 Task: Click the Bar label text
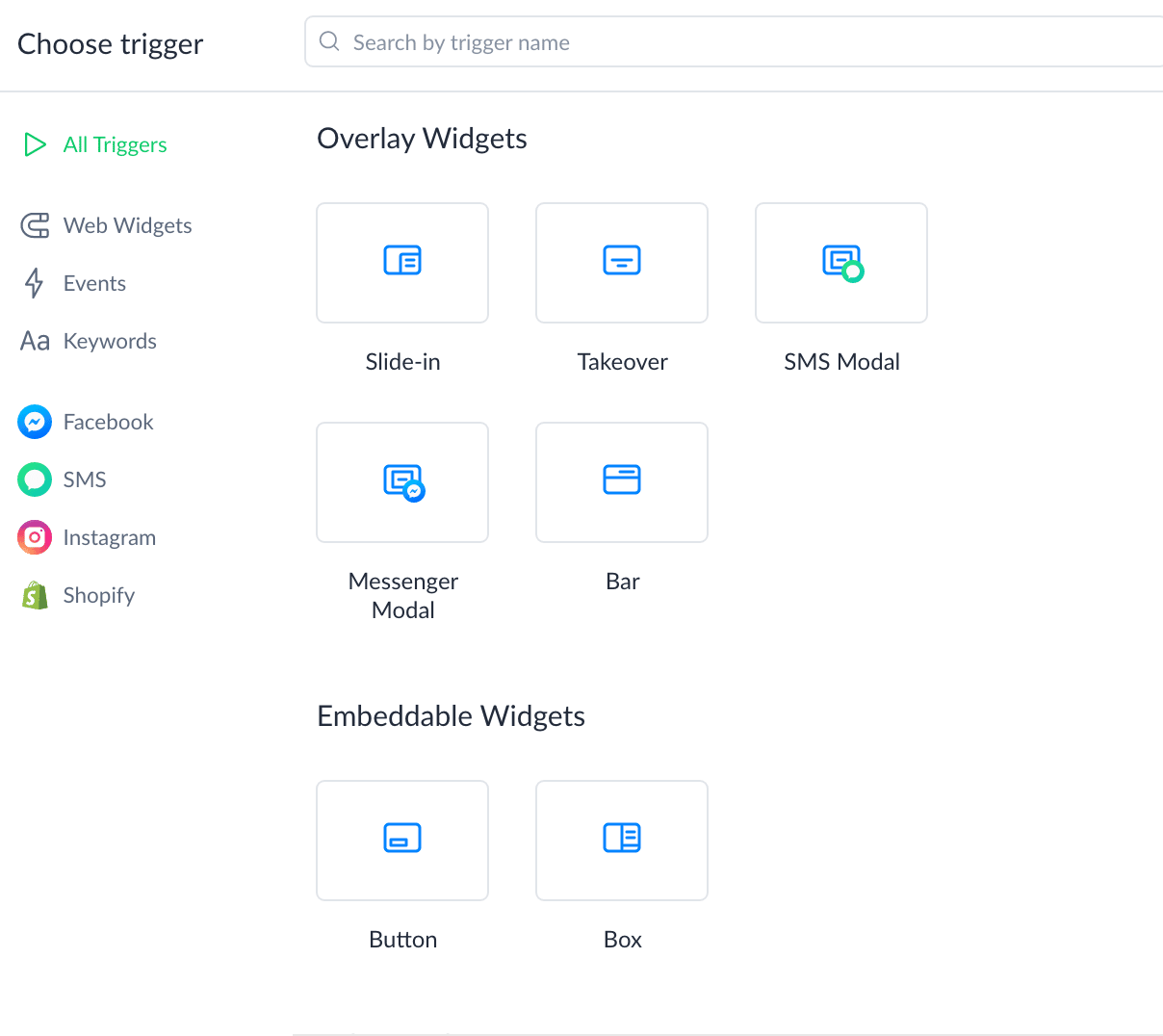click(x=622, y=582)
